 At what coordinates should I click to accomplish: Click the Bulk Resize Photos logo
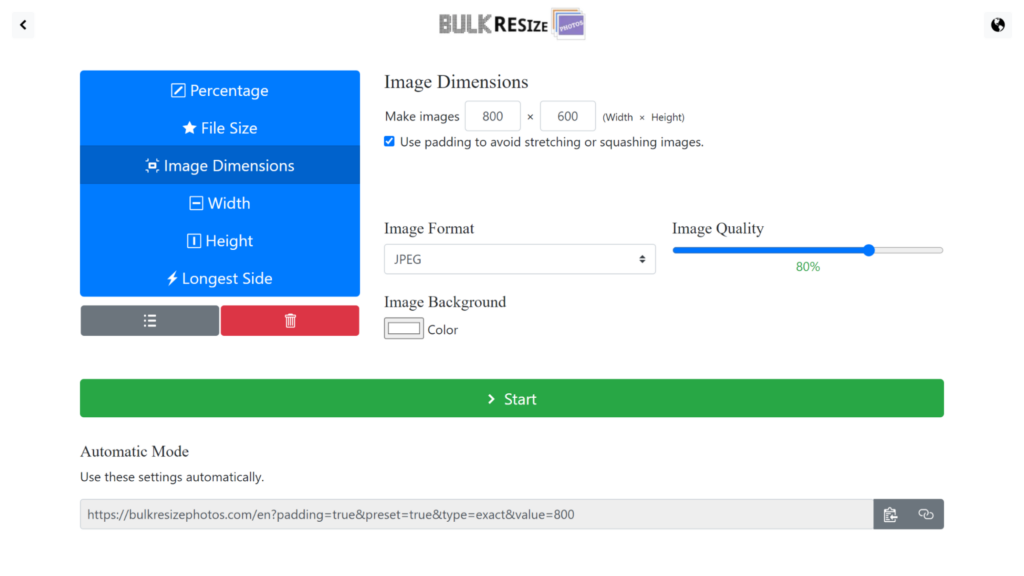coord(512,24)
